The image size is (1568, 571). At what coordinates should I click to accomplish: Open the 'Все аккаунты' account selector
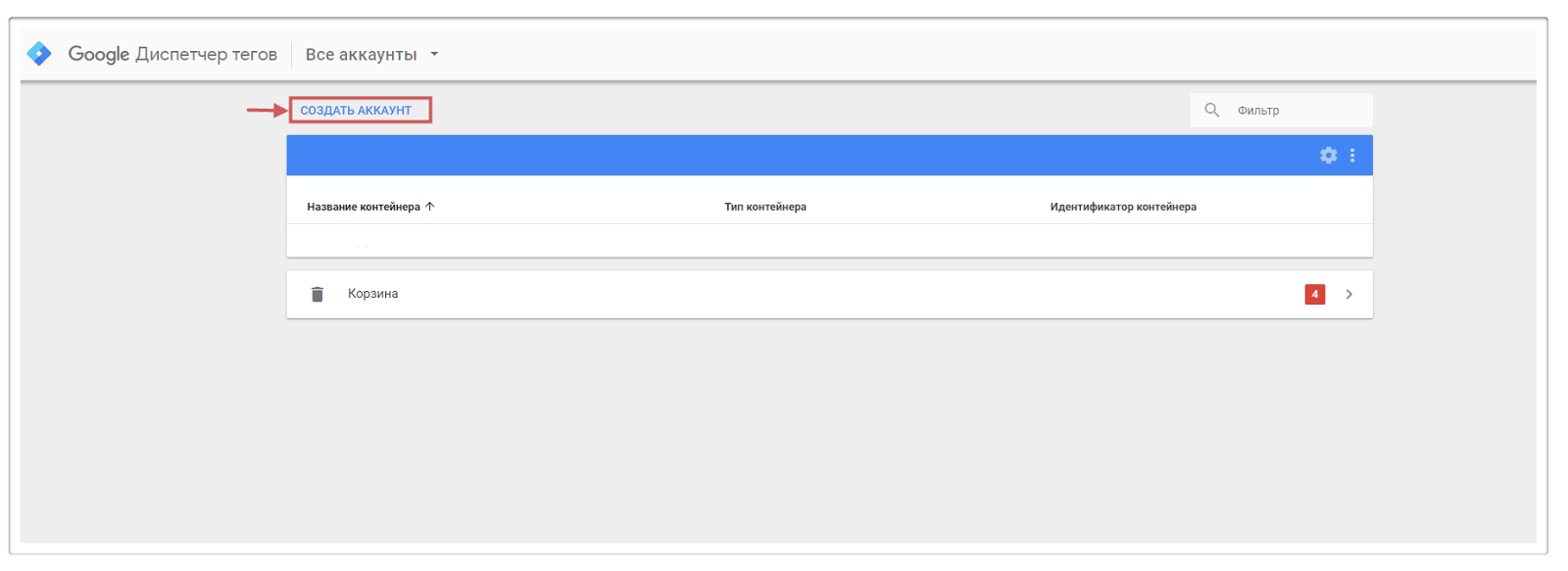point(361,55)
